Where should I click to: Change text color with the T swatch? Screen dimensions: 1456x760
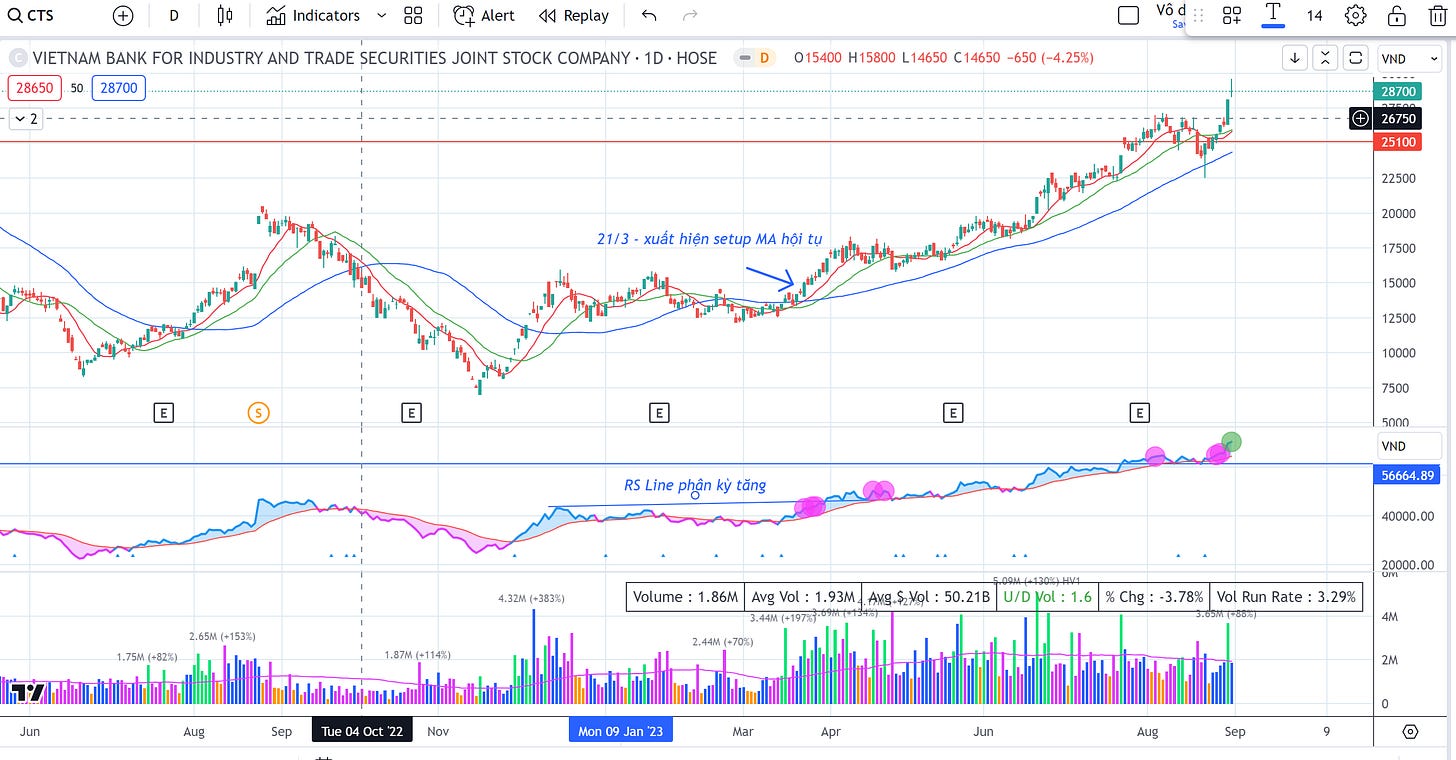1273,15
